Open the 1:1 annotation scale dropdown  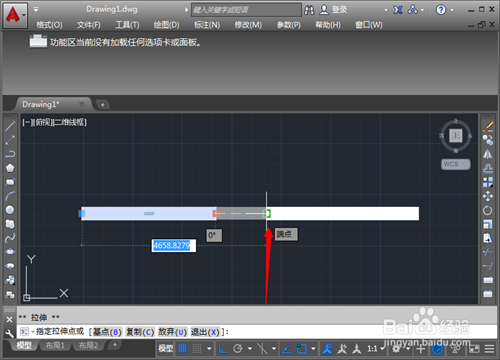376,349
